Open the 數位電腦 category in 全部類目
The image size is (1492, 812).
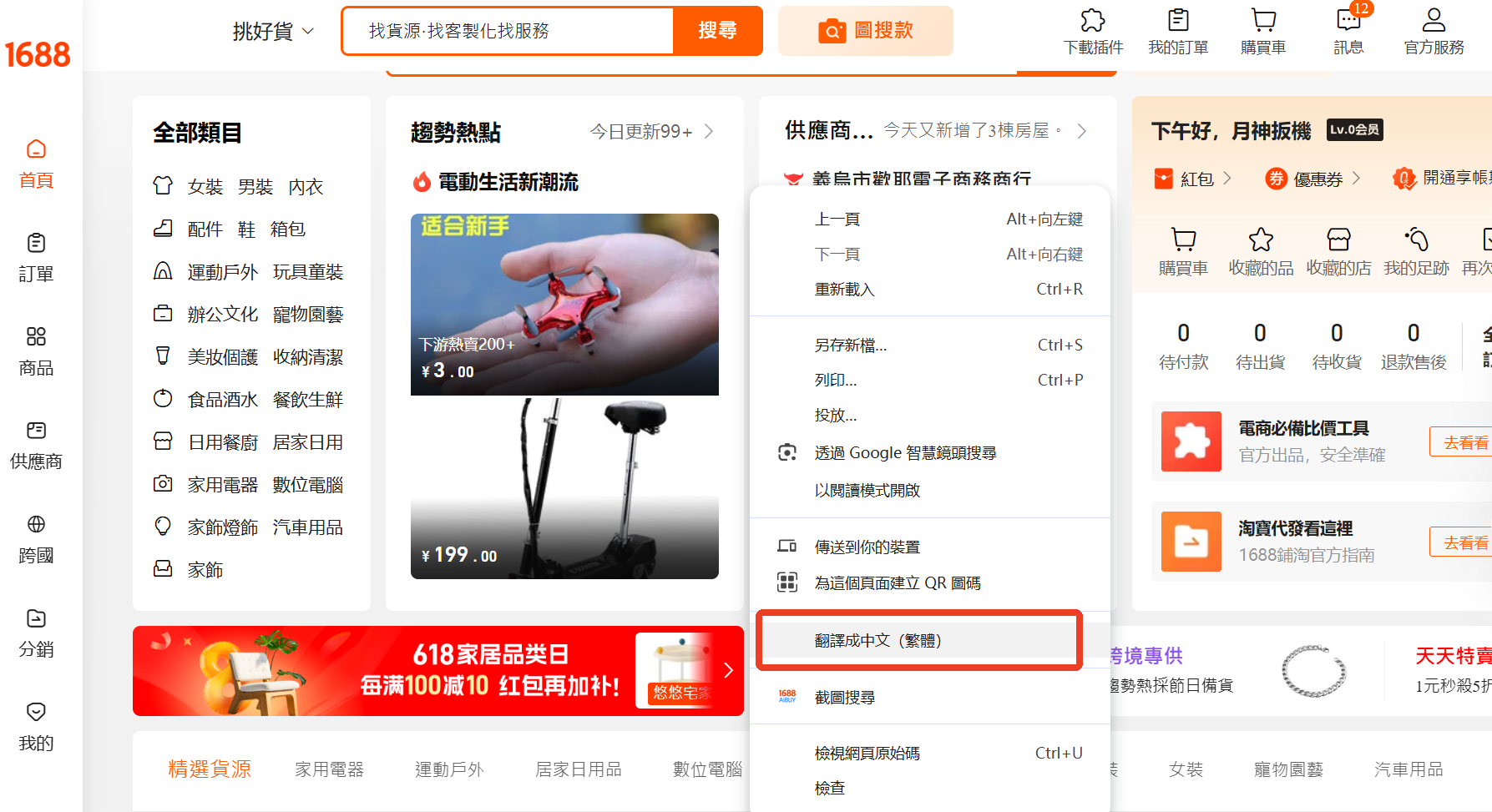coord(308,485)
